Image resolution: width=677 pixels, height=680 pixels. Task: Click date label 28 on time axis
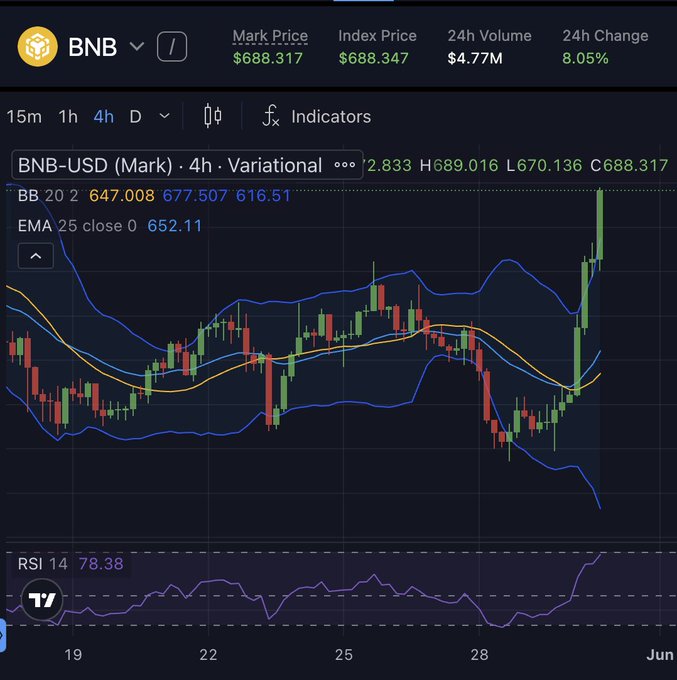[479, 654]
